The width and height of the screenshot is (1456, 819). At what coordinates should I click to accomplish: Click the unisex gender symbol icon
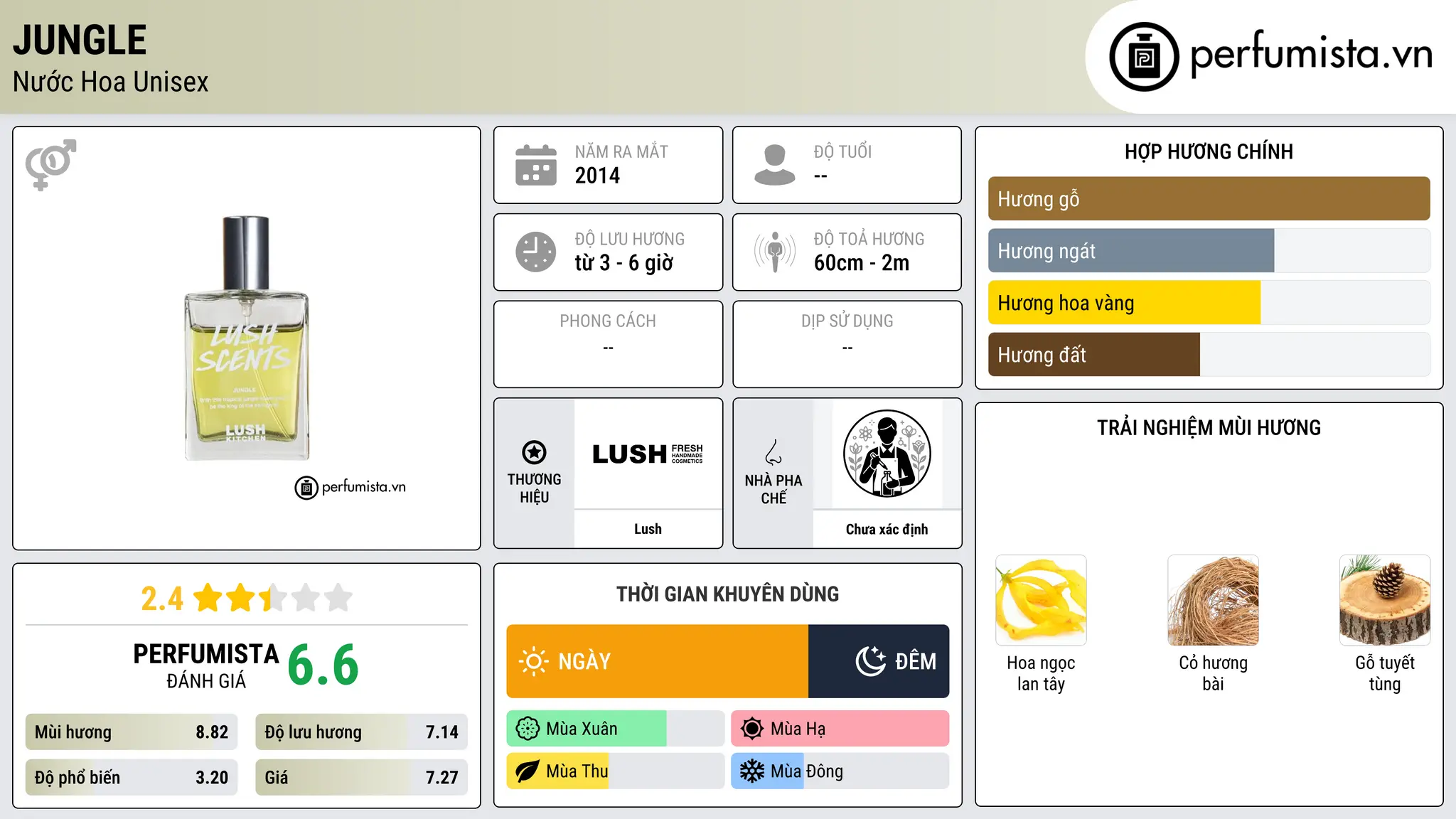(x=50, y=164)
